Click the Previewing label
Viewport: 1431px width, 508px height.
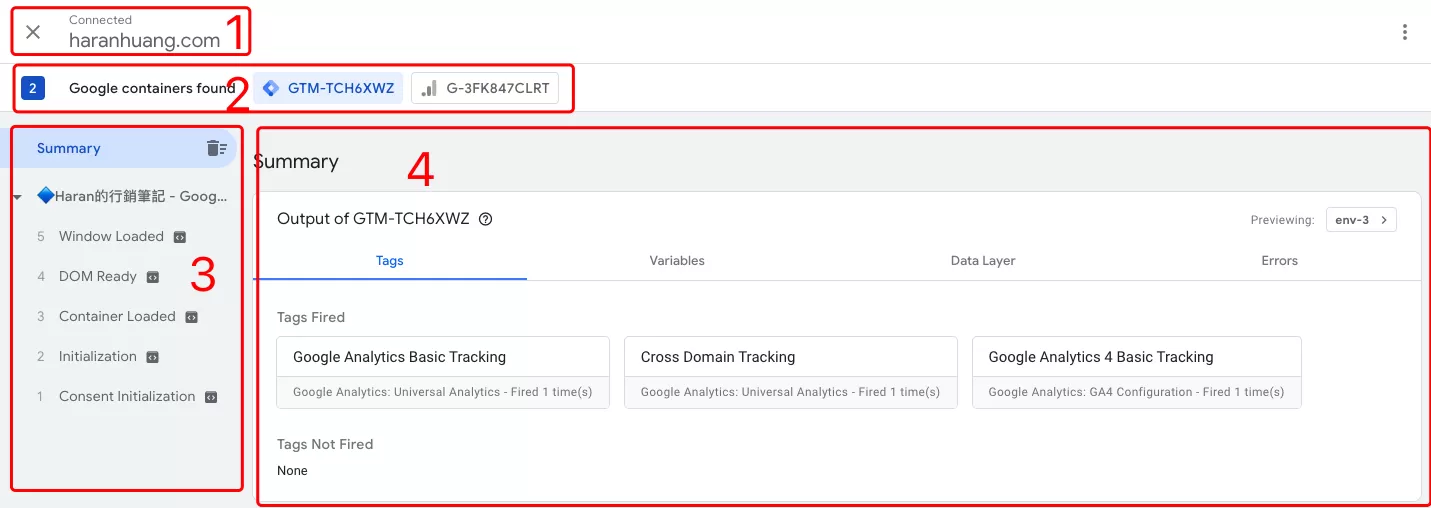(1282, 220)
